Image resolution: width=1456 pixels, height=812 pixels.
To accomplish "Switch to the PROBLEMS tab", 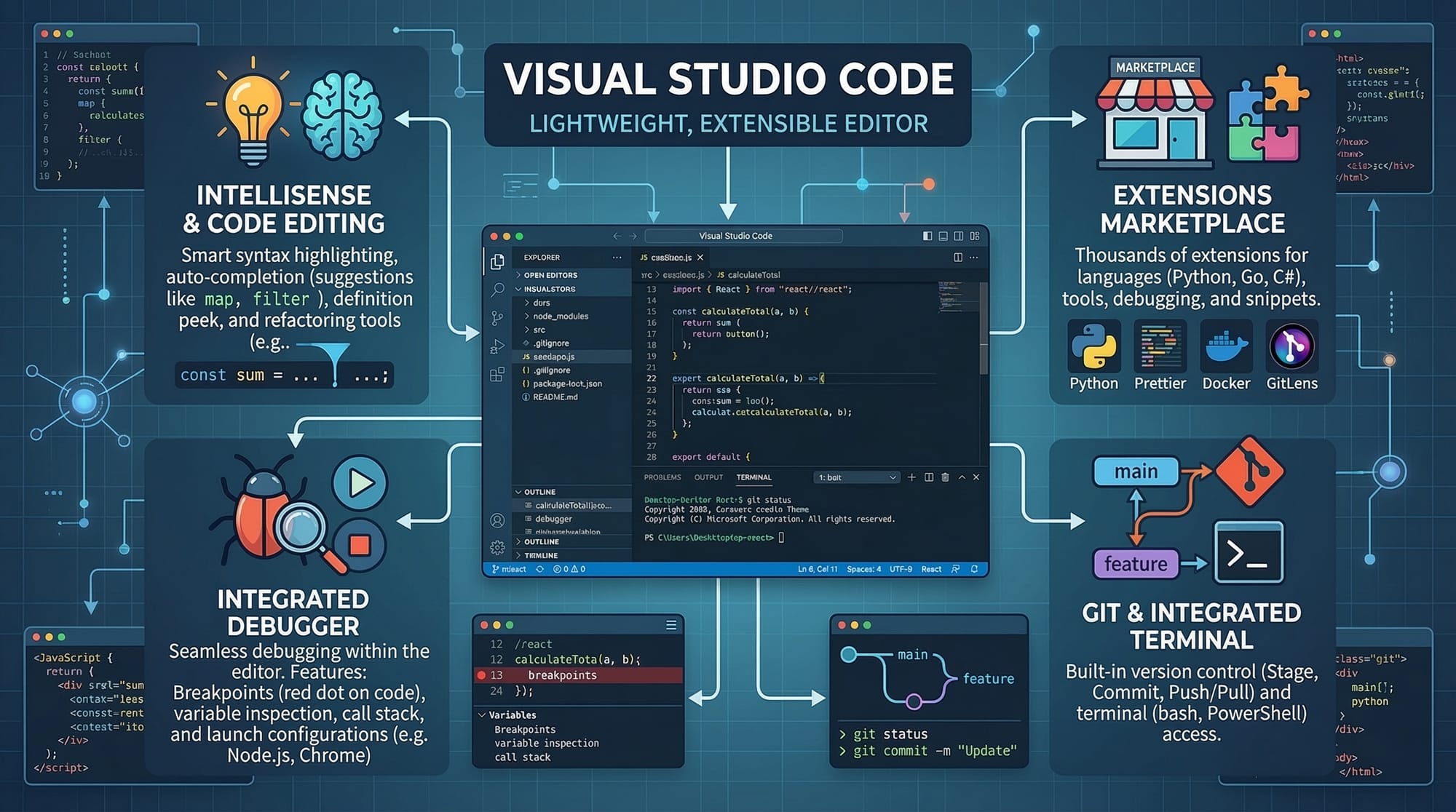I will pyautogui.click(x=663, y=477).
